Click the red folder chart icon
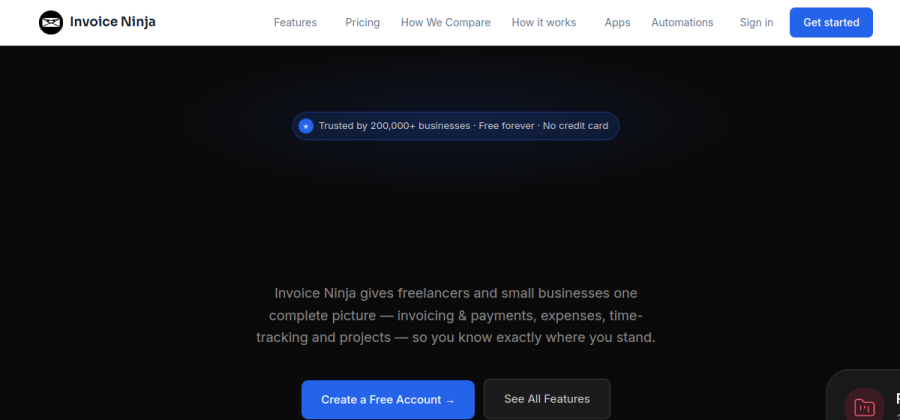The width and height of the screenshot is (900, 420). (x=864, y=406)
